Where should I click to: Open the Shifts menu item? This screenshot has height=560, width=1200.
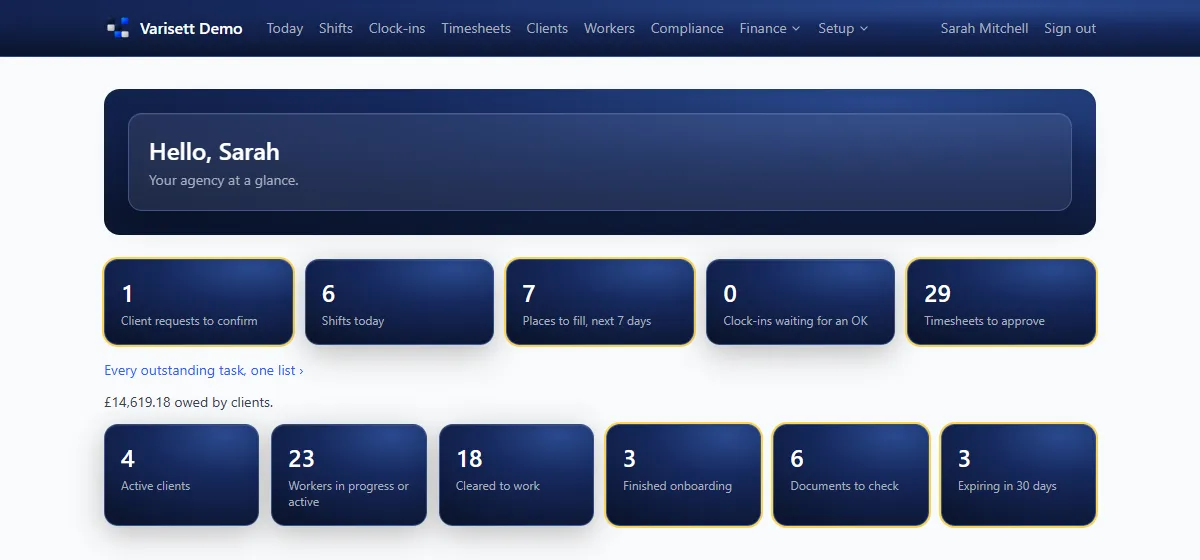click(x=336, y=28)
